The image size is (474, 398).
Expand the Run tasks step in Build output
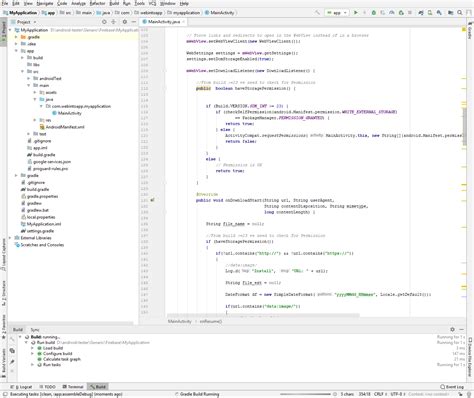click(x=33, y=365)
